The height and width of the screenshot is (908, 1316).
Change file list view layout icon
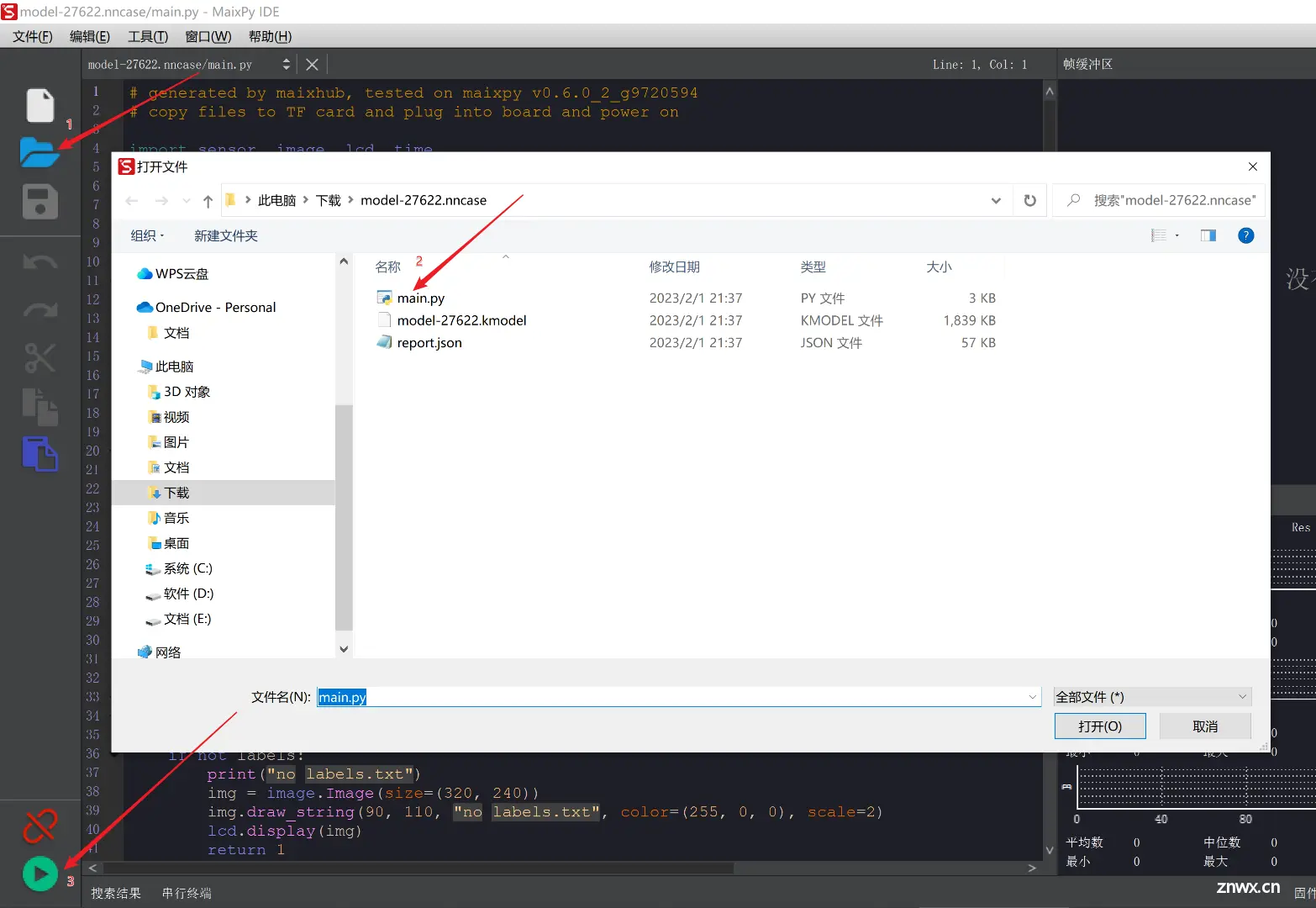point(1158,235)
